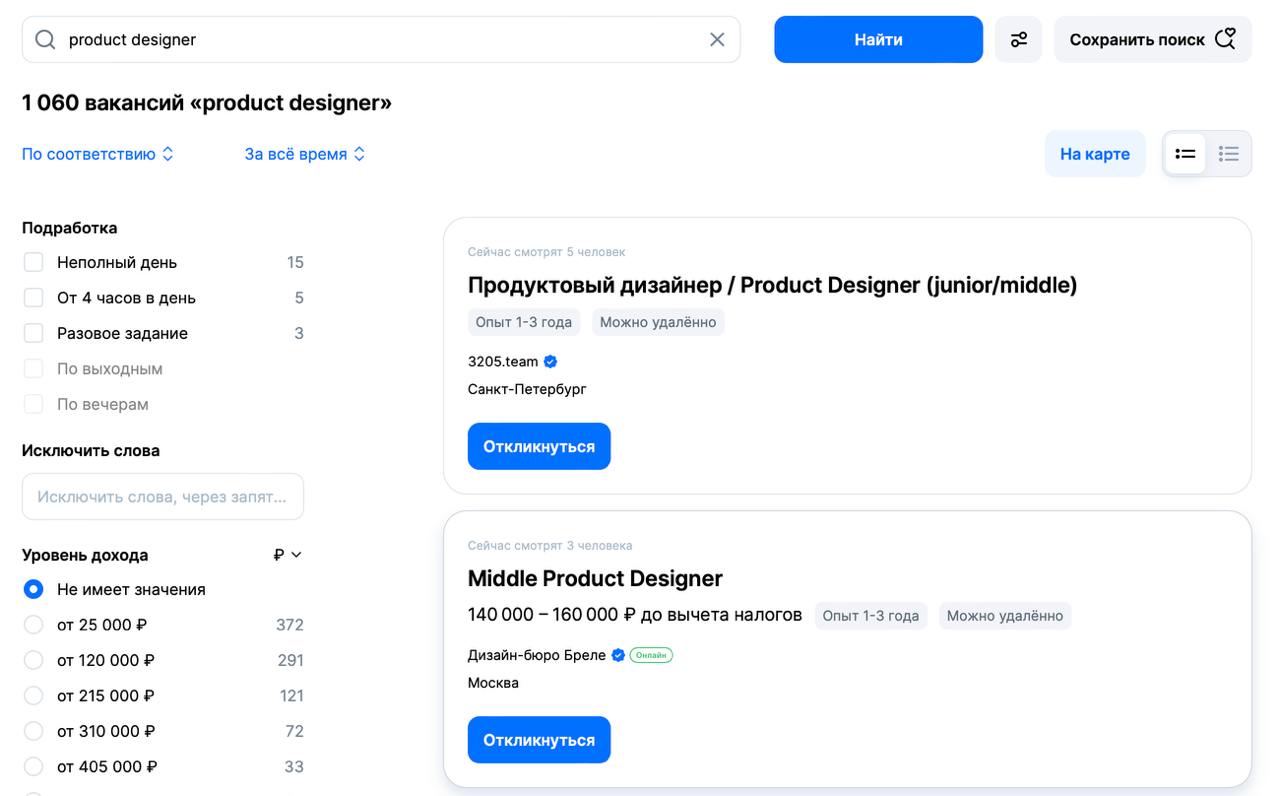Image resolution: width=1280 pixels, height=796 pixels.
Task: Click the magnifier icon in search field
Action: [x=45, y=40]
